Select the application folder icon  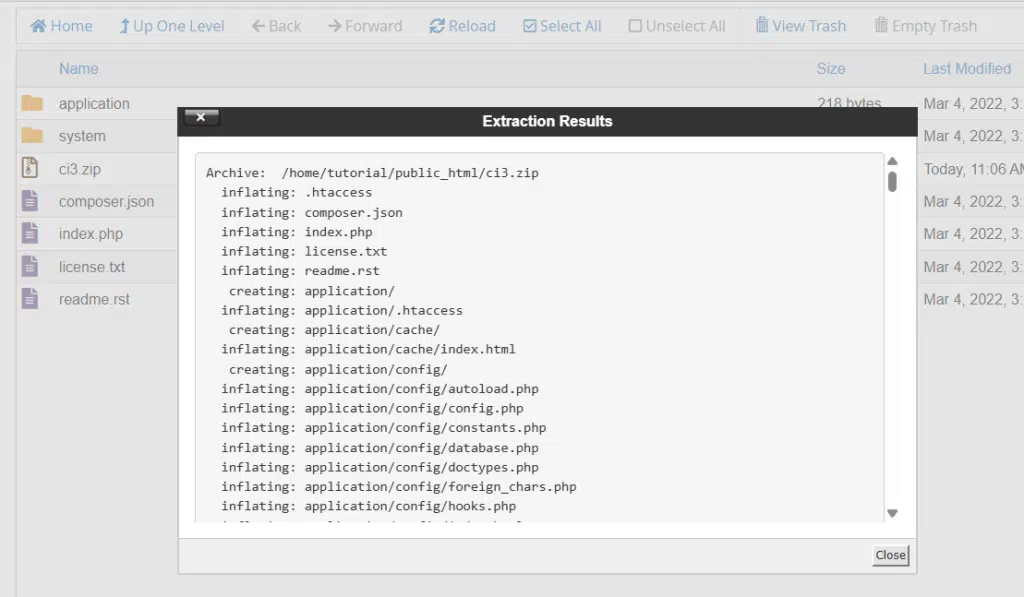31,103
